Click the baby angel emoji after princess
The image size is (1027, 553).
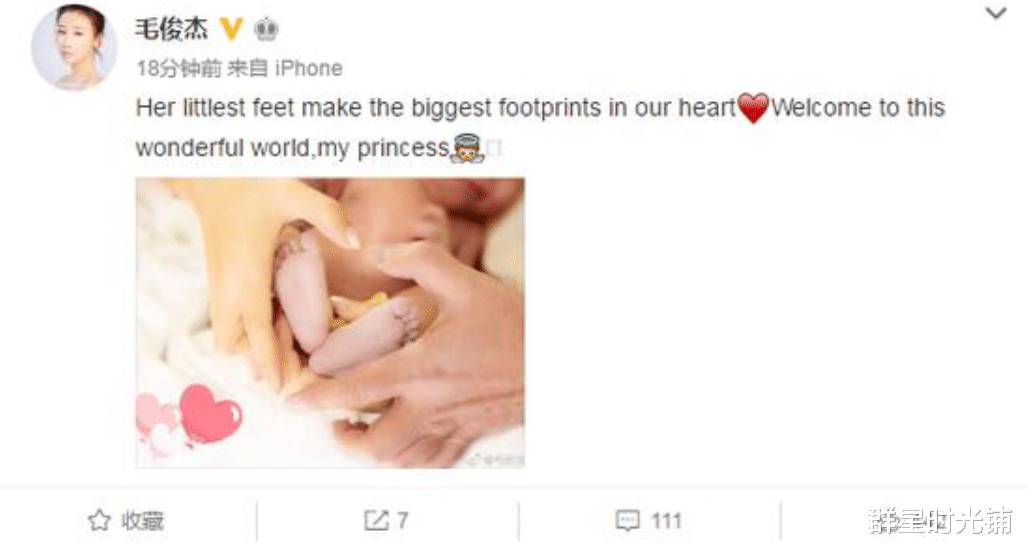(x=467, y=149)
